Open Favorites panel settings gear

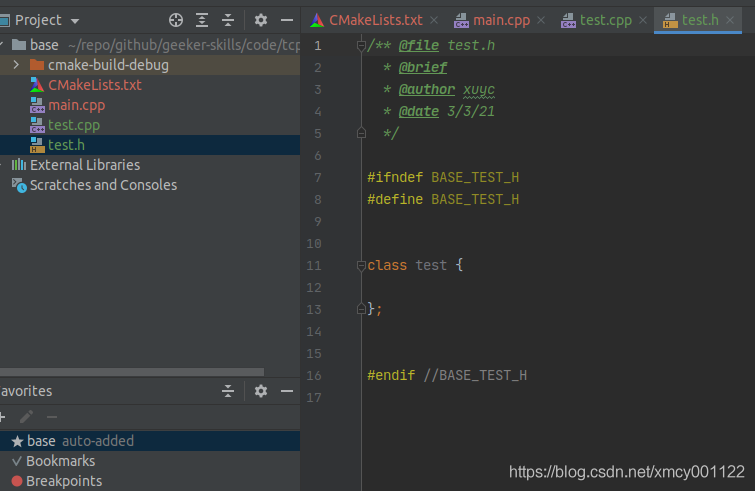pyautogui.click(x=260, y=391)
